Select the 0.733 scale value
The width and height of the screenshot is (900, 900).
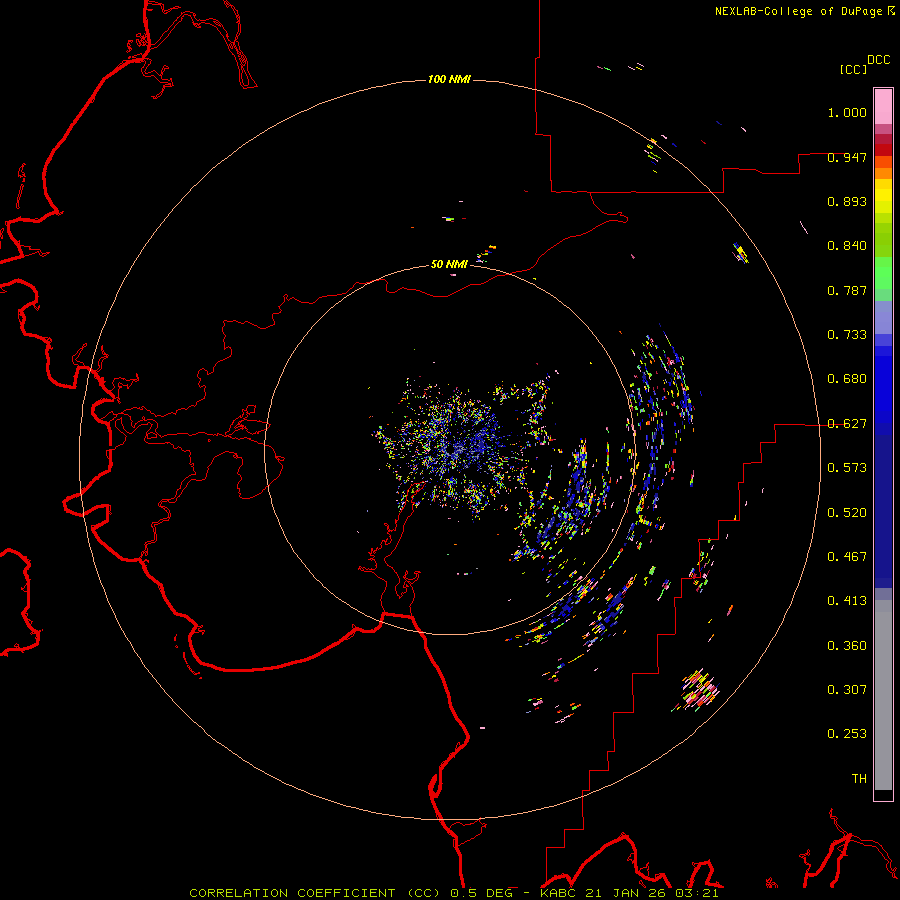(x=847, y=335)
